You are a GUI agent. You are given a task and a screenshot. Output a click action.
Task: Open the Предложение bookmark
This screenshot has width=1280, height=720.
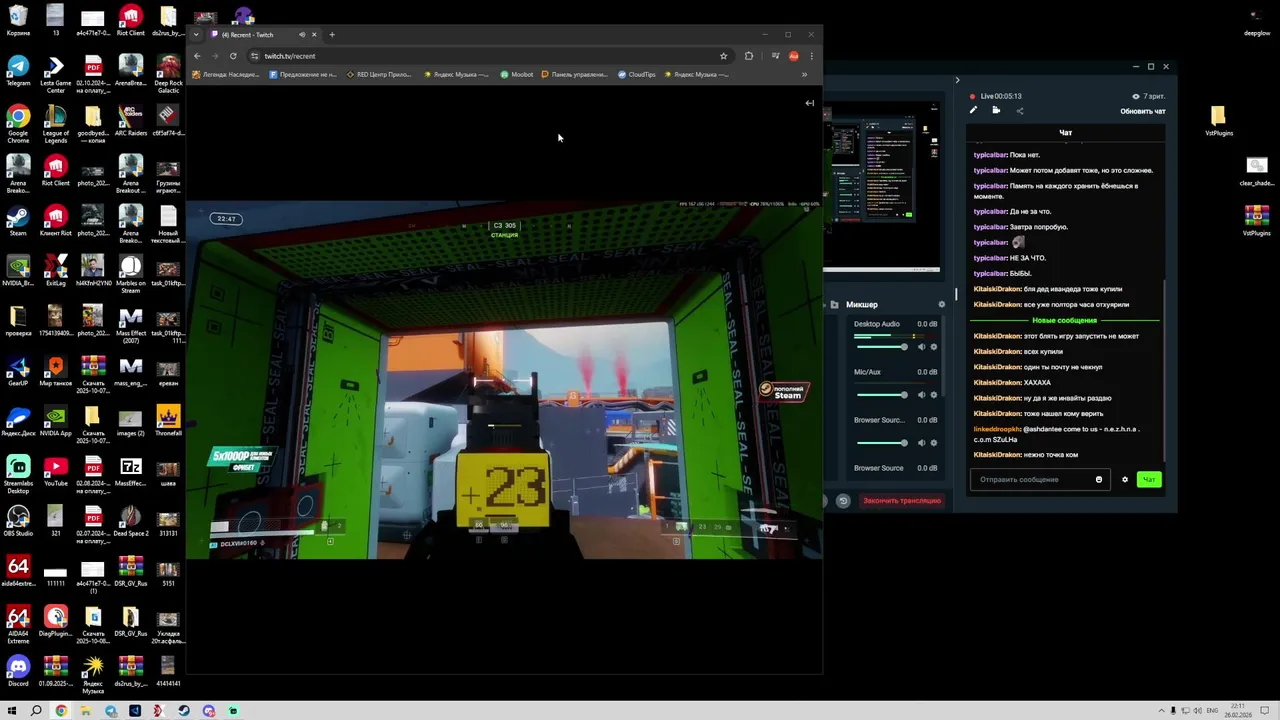click(304, 74)
